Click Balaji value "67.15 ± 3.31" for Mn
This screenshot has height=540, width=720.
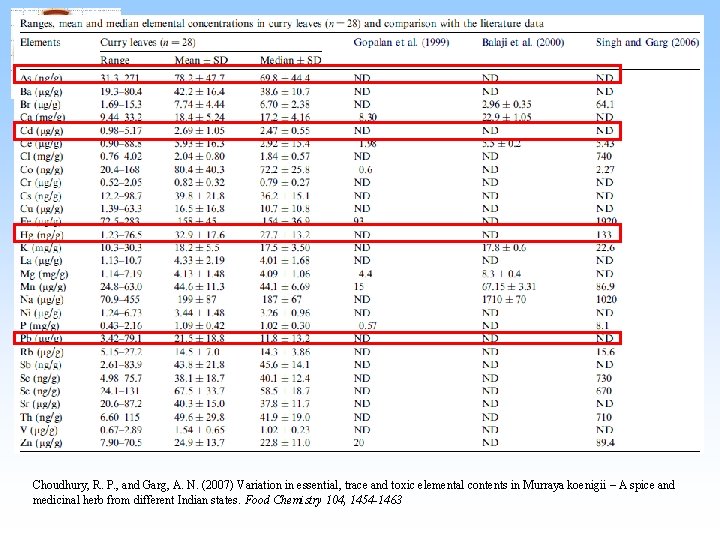509,287
